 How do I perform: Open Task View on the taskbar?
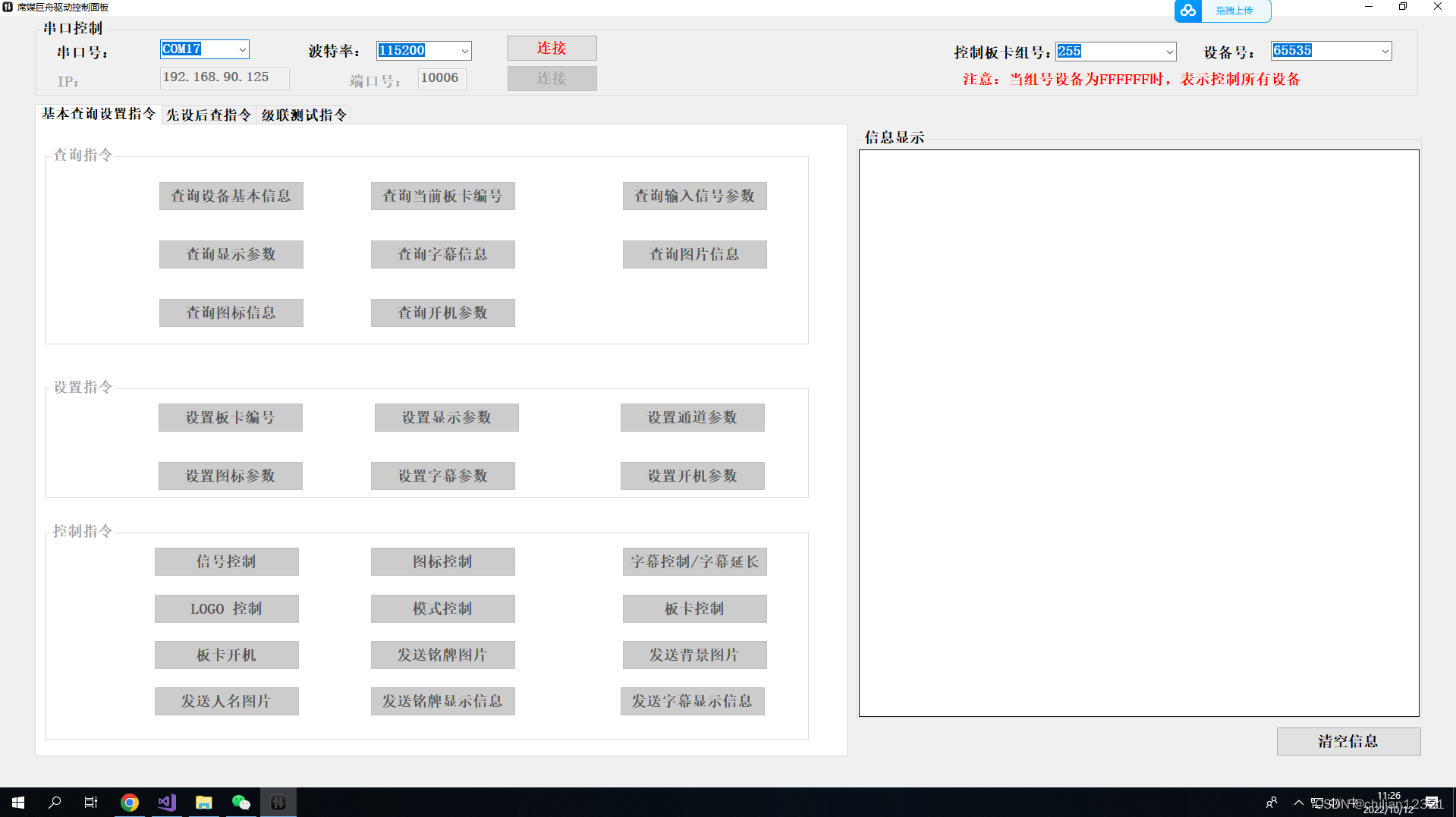(91, 803)
